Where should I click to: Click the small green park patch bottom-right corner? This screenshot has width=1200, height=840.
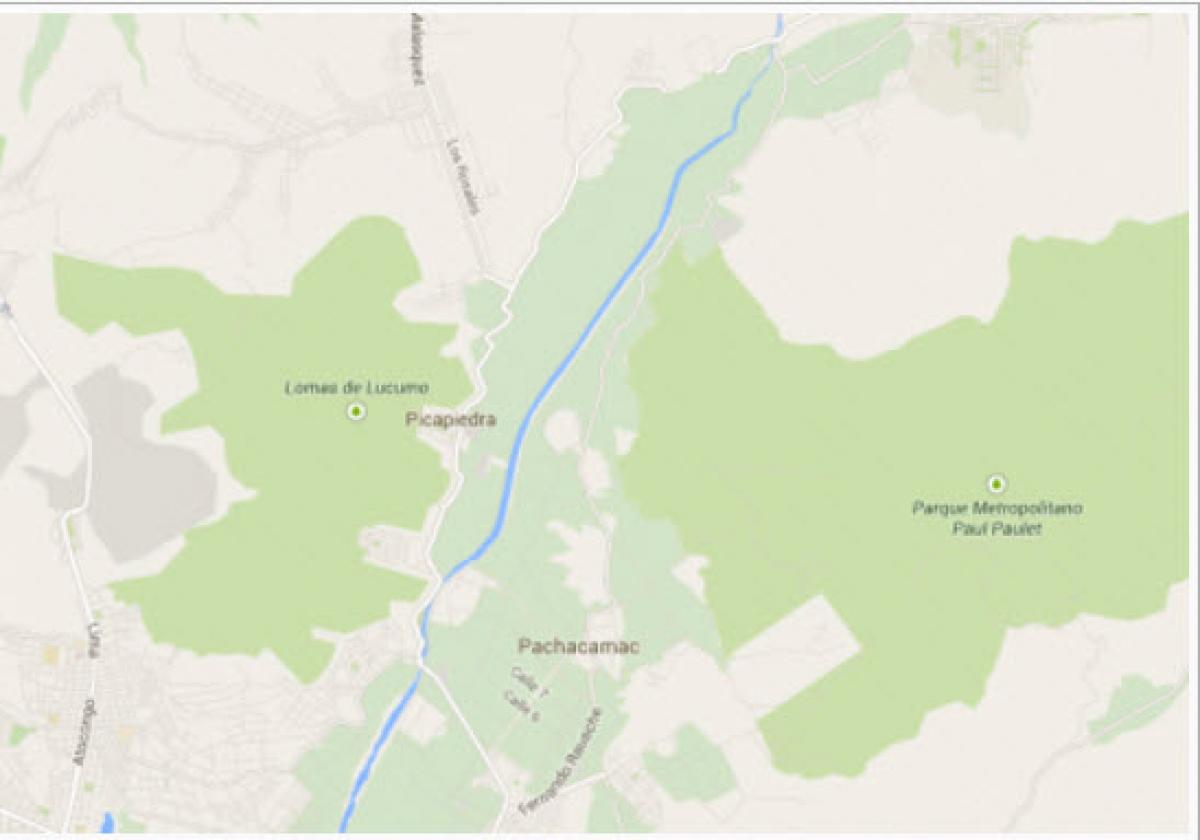(x=1135, y=707)
